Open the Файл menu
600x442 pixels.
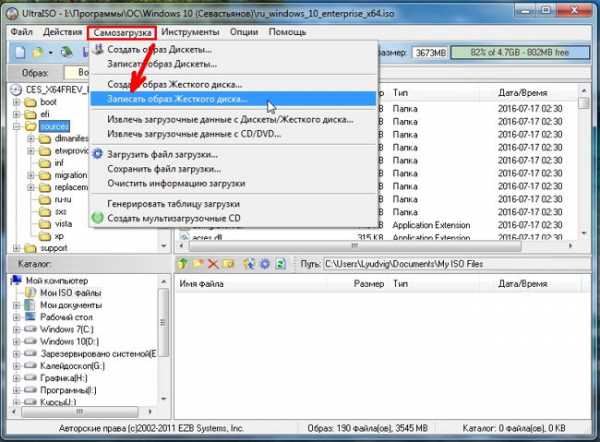pyautogui.click(x=21, y=32)
